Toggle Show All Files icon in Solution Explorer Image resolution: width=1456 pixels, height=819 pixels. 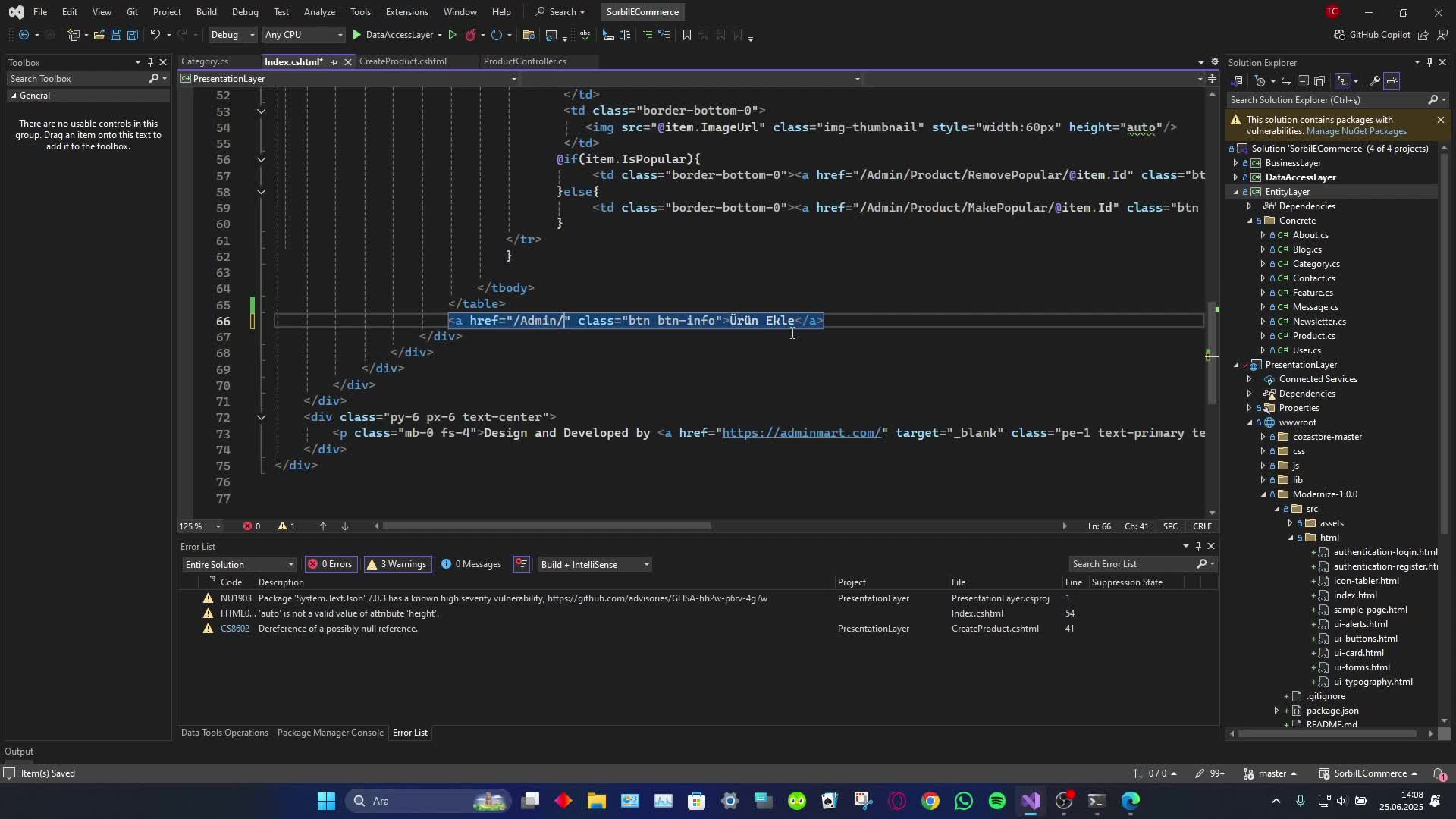1319,81
